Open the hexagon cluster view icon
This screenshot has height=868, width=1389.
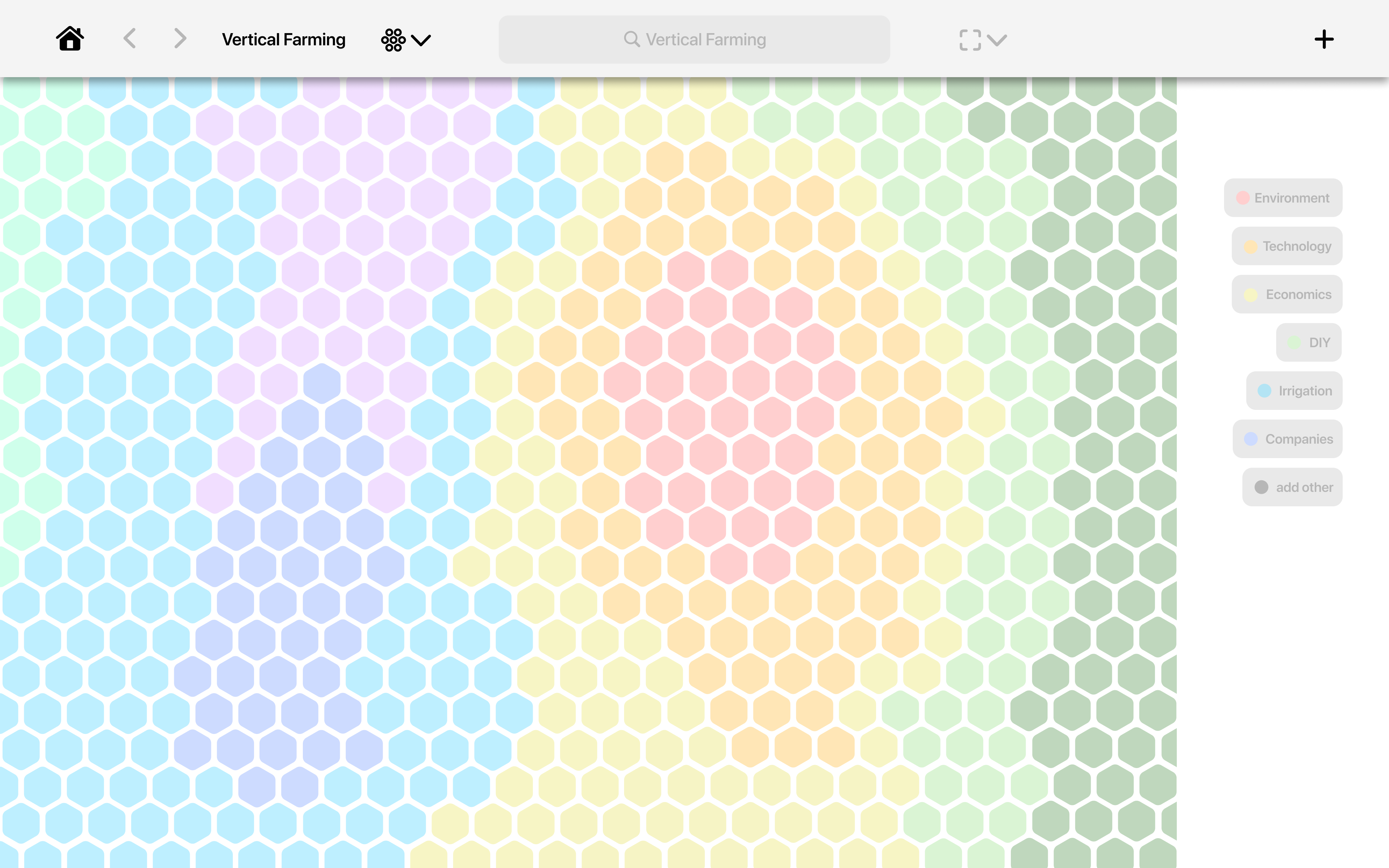(x=393, y=40)
